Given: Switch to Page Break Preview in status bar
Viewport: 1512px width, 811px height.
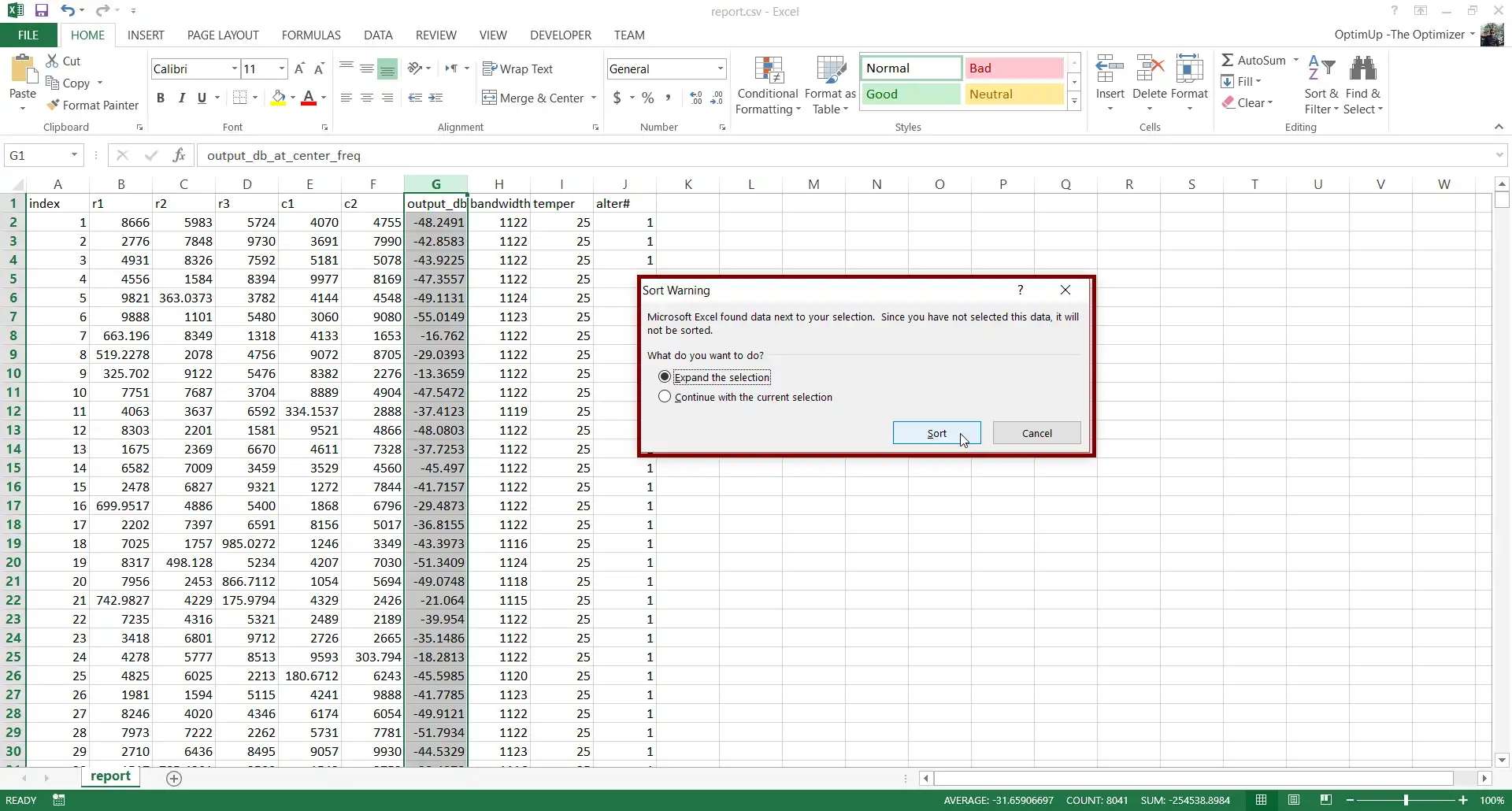Looking at the screenshot, I should [x=1326, y=800].
